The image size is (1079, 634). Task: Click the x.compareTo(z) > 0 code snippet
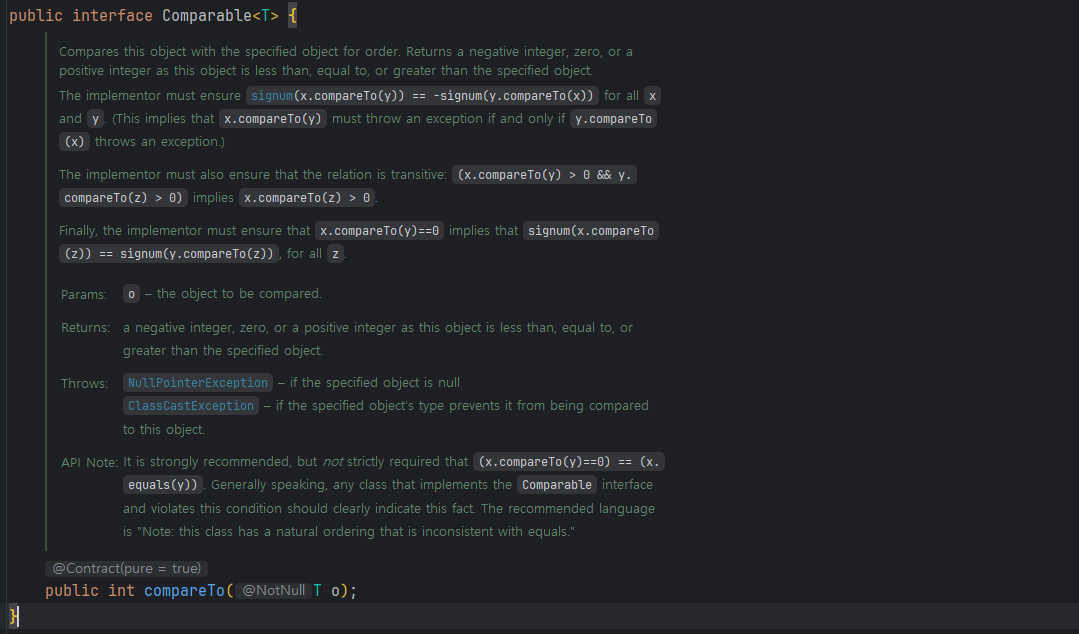(308, 198)
